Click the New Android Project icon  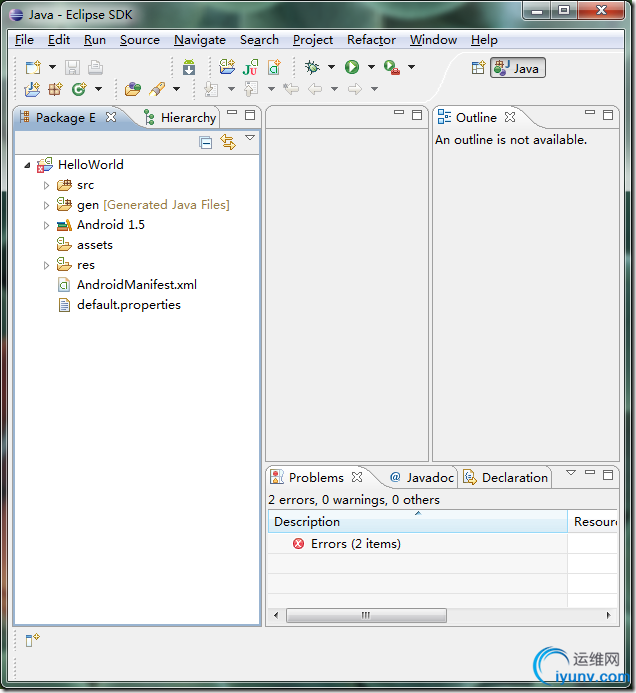227,67
